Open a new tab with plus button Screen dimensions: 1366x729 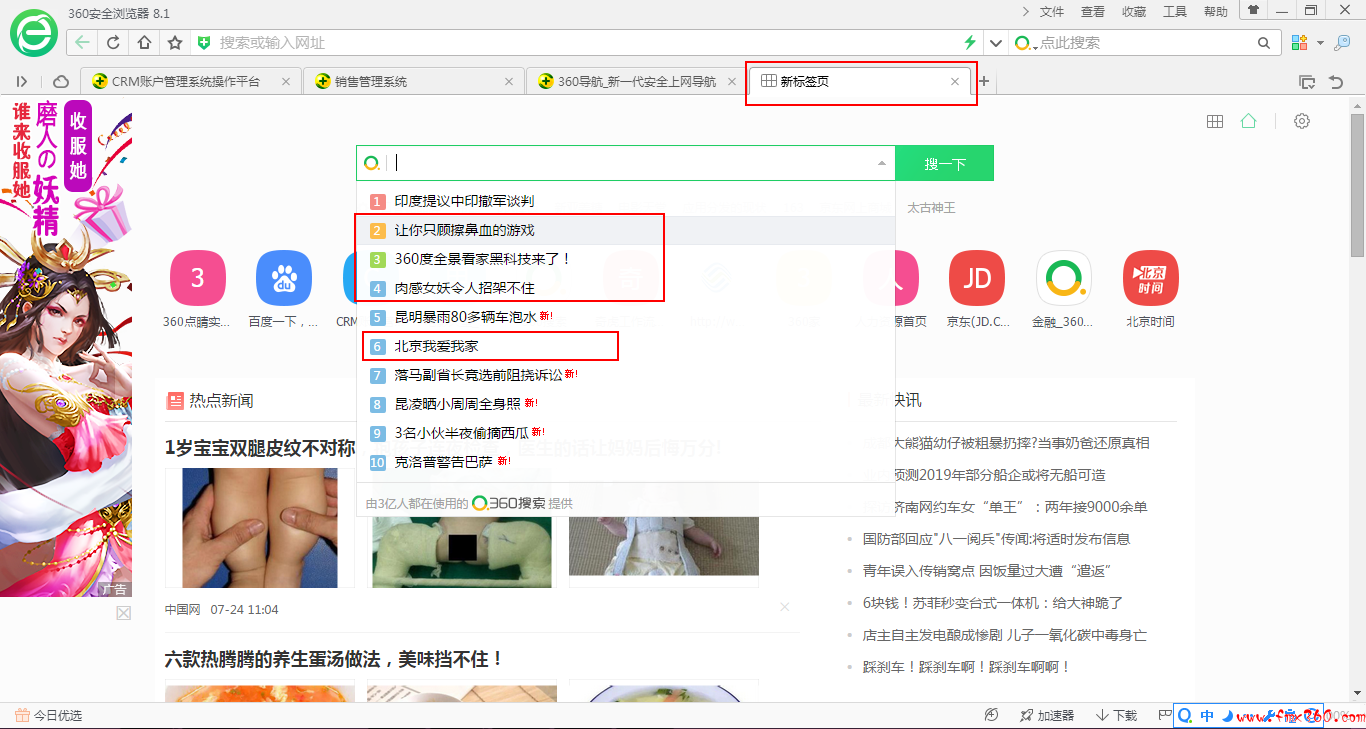click(x=984, y=81)
